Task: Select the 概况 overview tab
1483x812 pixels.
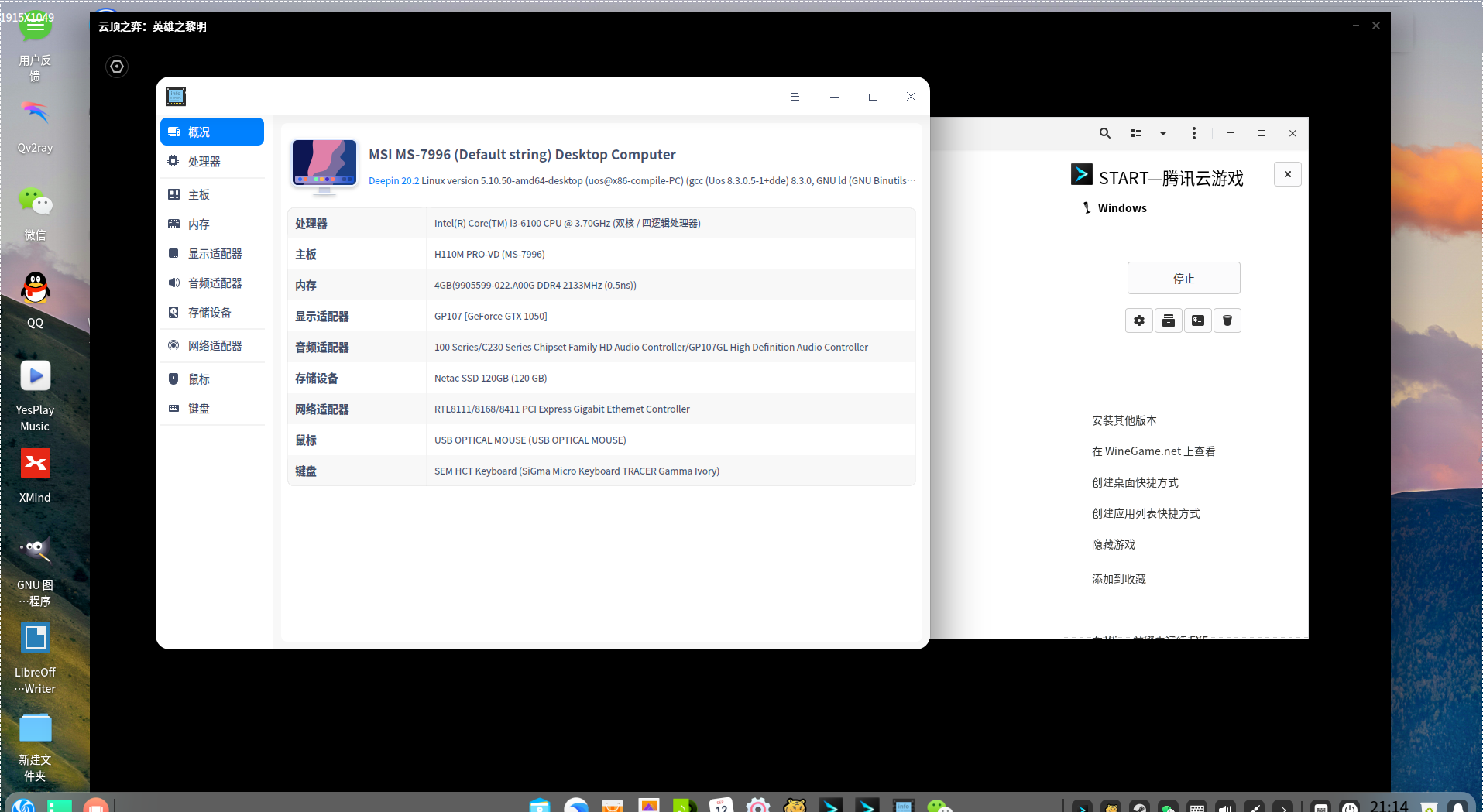Action: tap(212, 132)
